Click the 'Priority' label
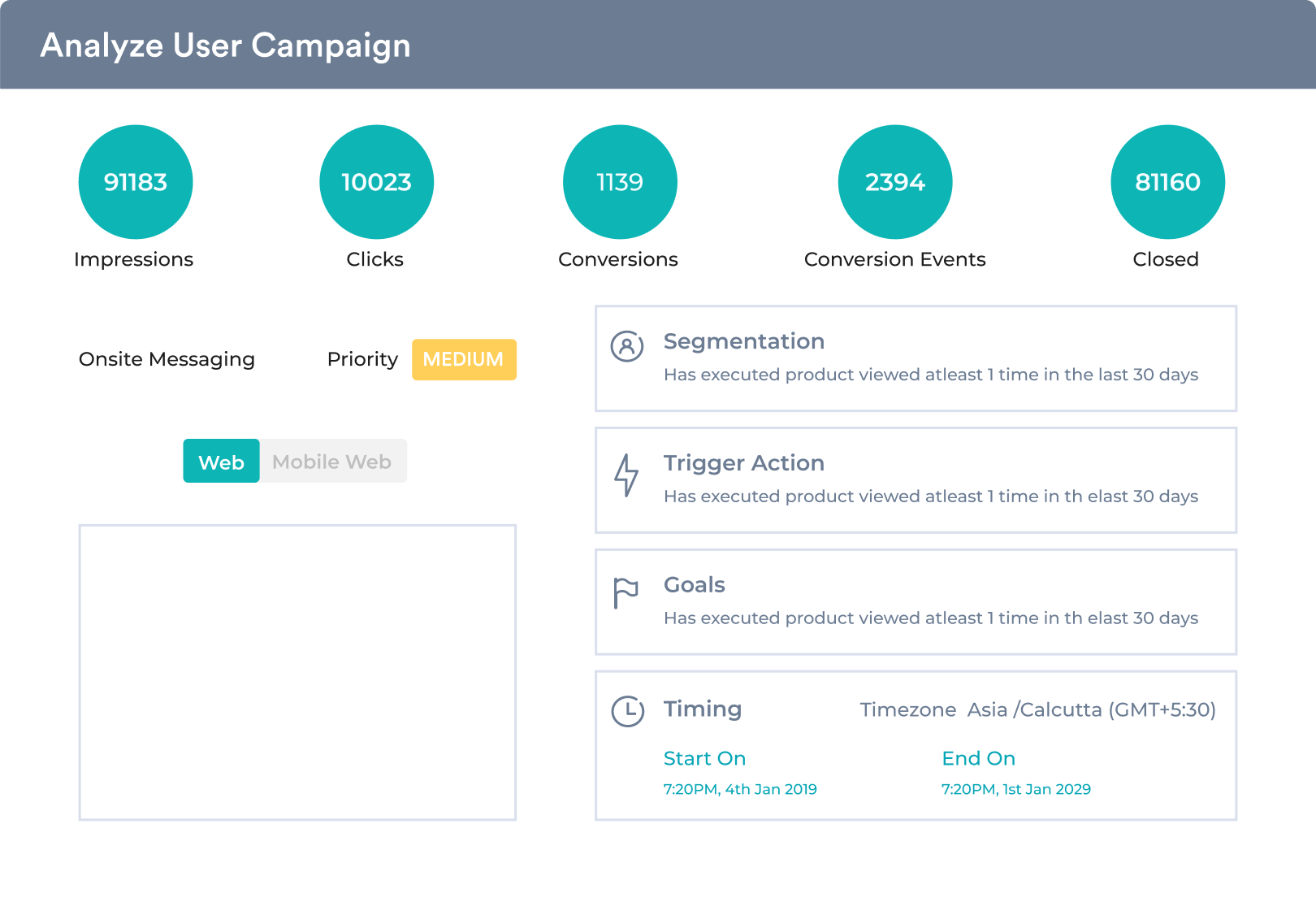 click(362, 359)
